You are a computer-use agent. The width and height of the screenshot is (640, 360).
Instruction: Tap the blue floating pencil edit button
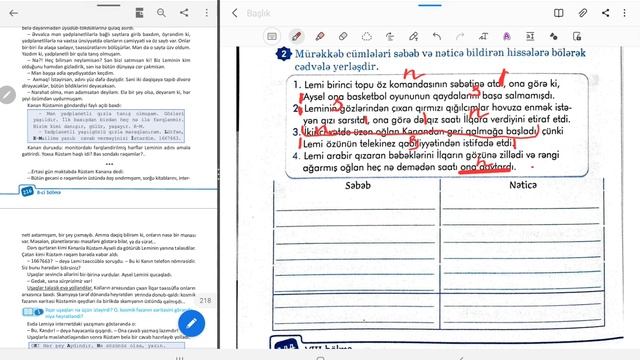tap(191, 324)
